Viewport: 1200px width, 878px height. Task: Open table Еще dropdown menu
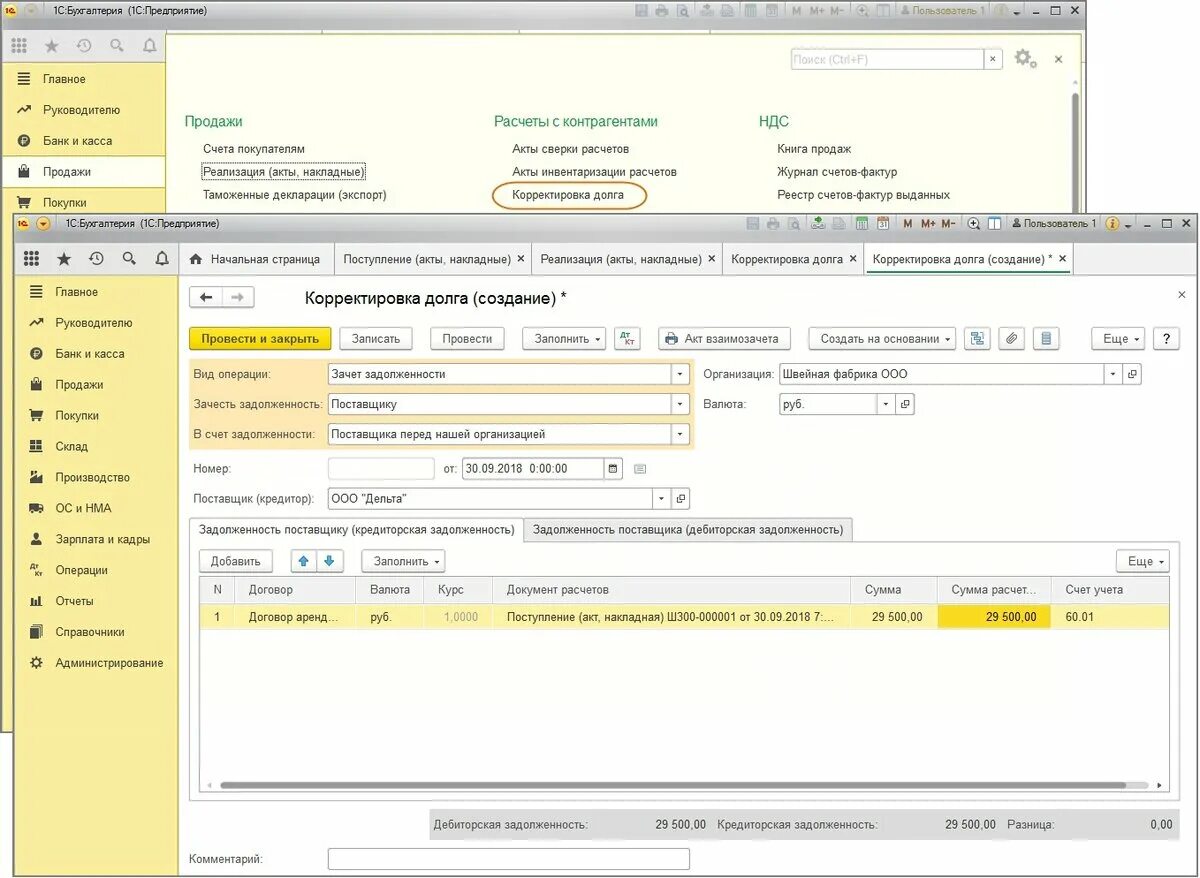[x=1143, y=561]
